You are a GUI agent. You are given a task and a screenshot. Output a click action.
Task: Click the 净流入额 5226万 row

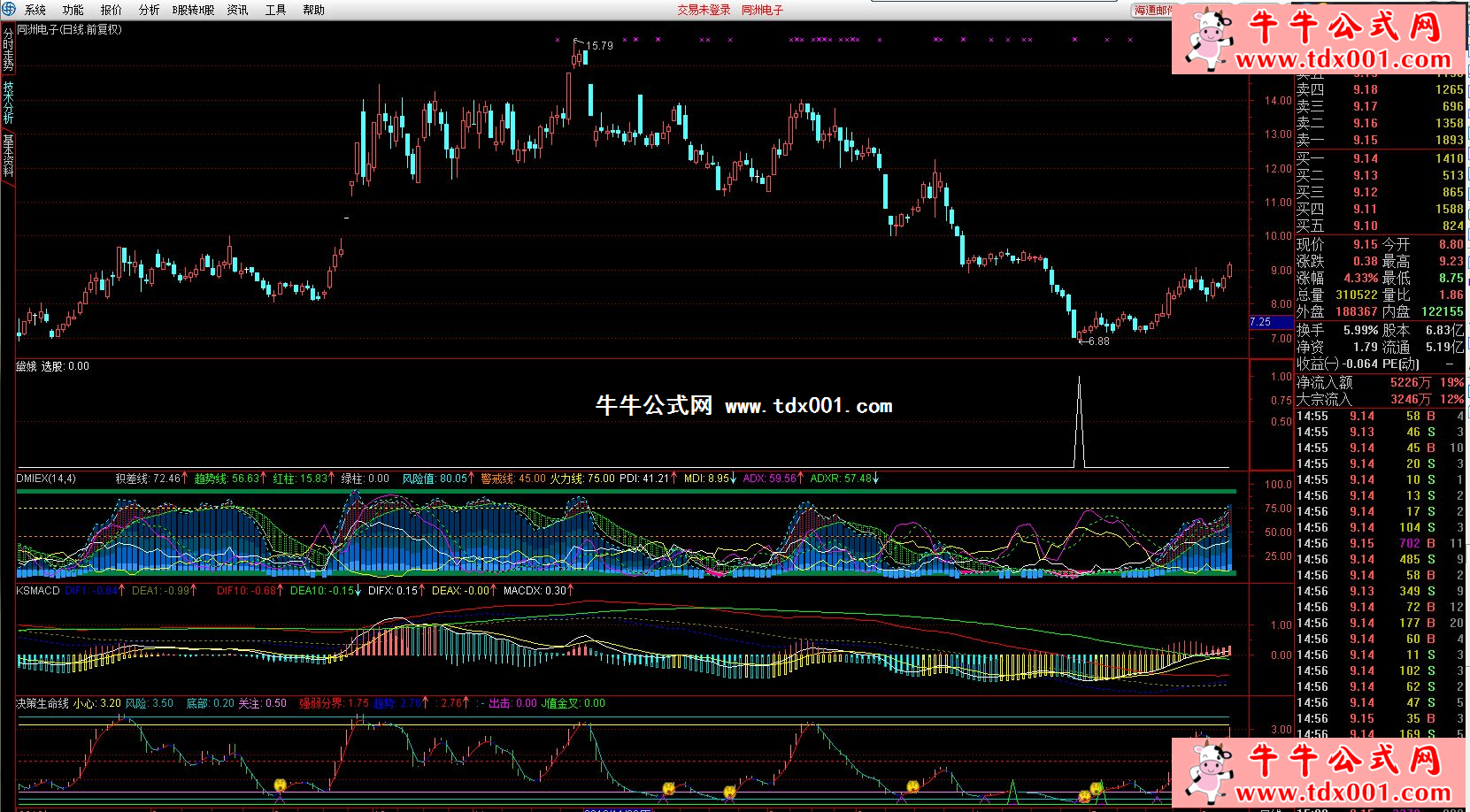[1379, 382]
